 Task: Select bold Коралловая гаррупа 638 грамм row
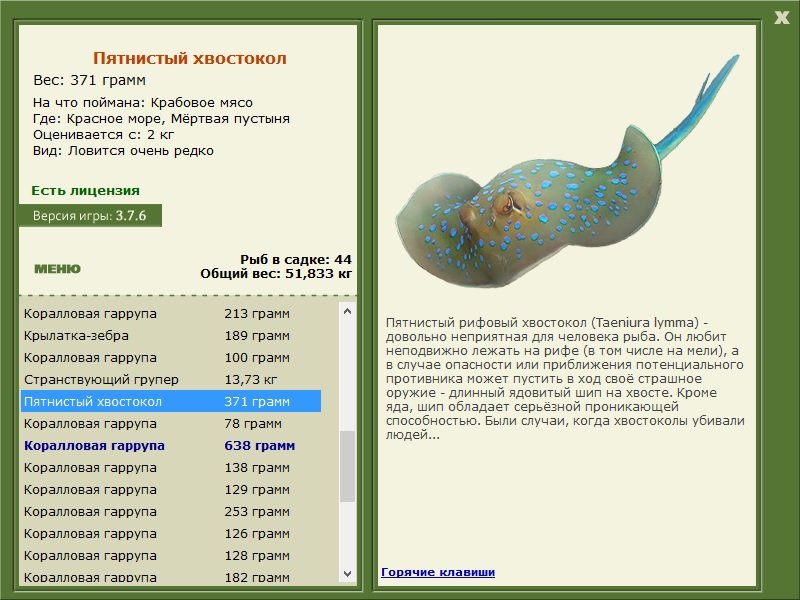(171, 445)
